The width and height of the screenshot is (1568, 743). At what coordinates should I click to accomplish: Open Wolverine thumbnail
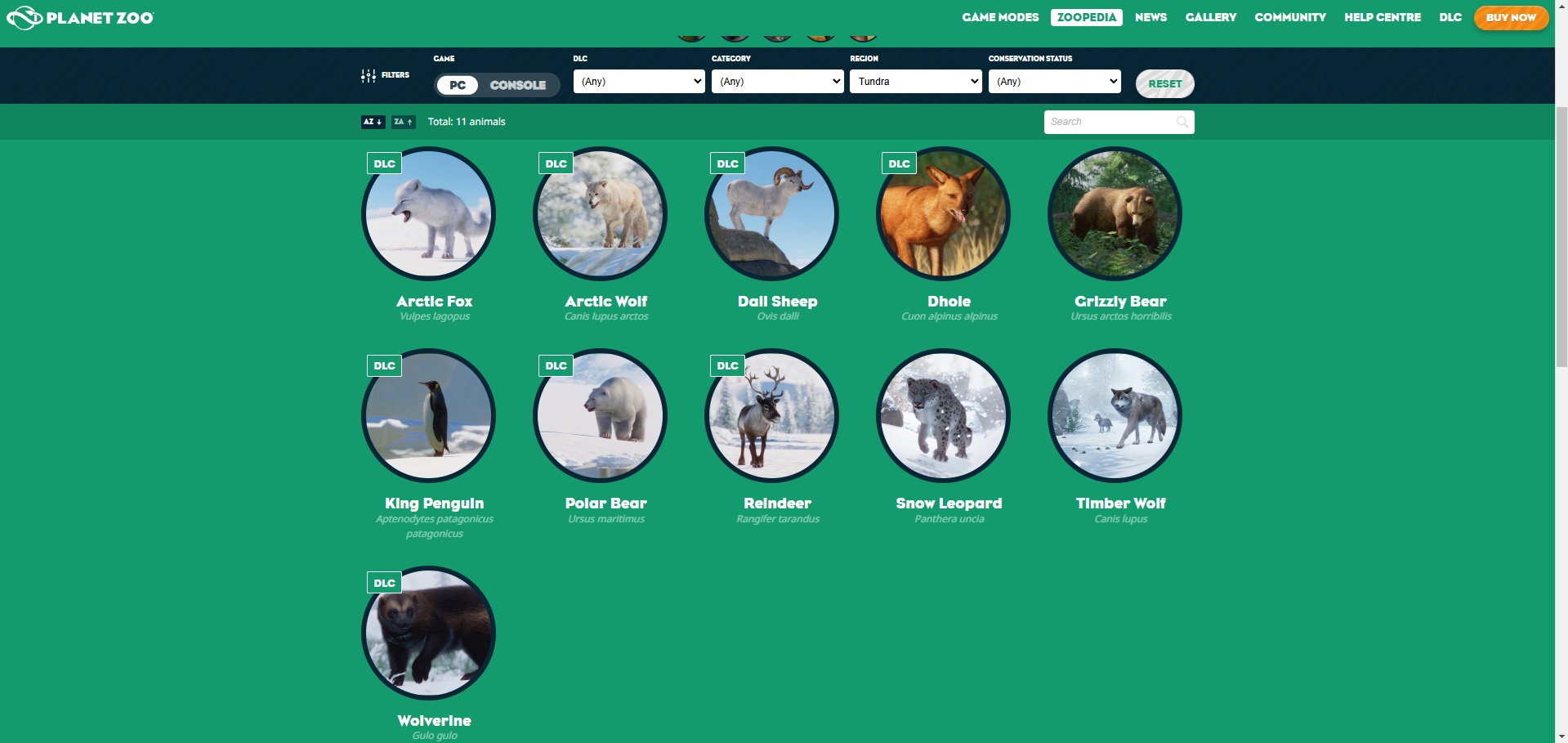(428, 633)
